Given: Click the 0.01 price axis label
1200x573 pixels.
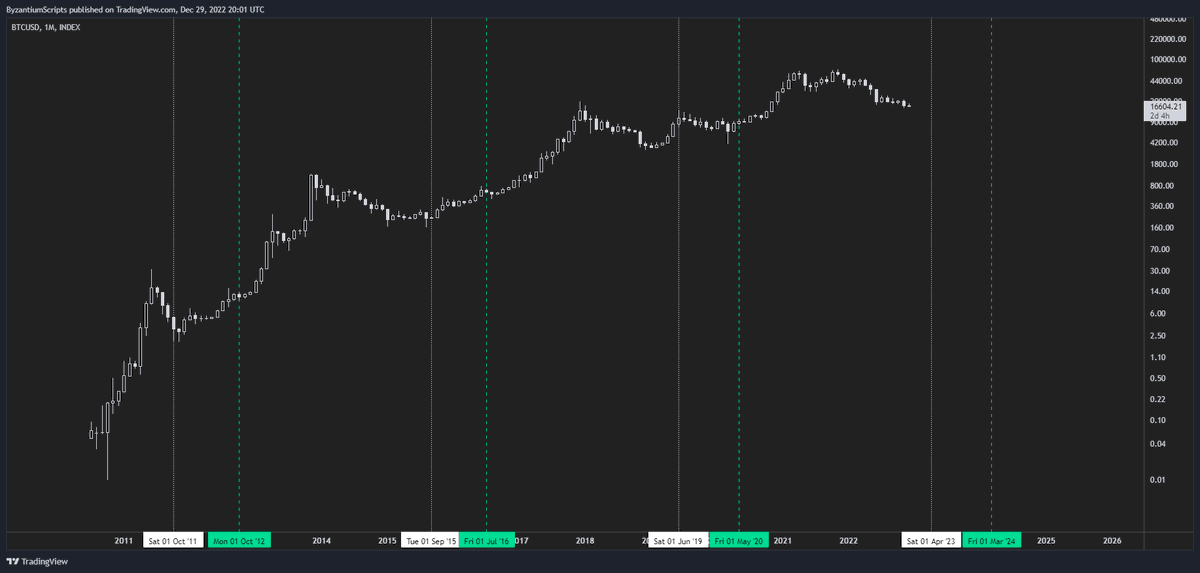Looking at the screenshot, I should point(1158,480).
